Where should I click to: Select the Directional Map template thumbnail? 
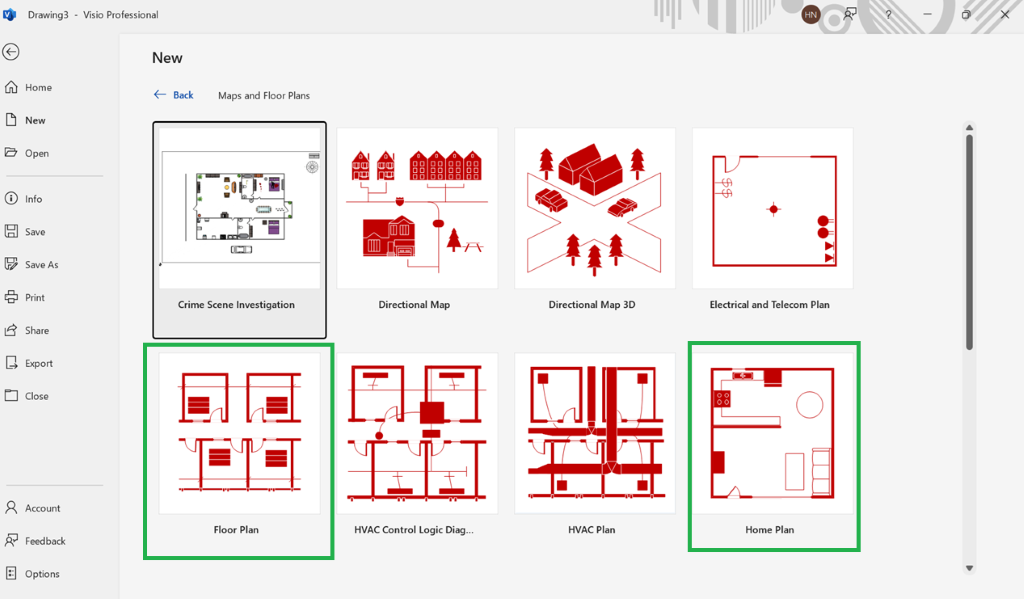pyautogui.click(x=417, y=208)
